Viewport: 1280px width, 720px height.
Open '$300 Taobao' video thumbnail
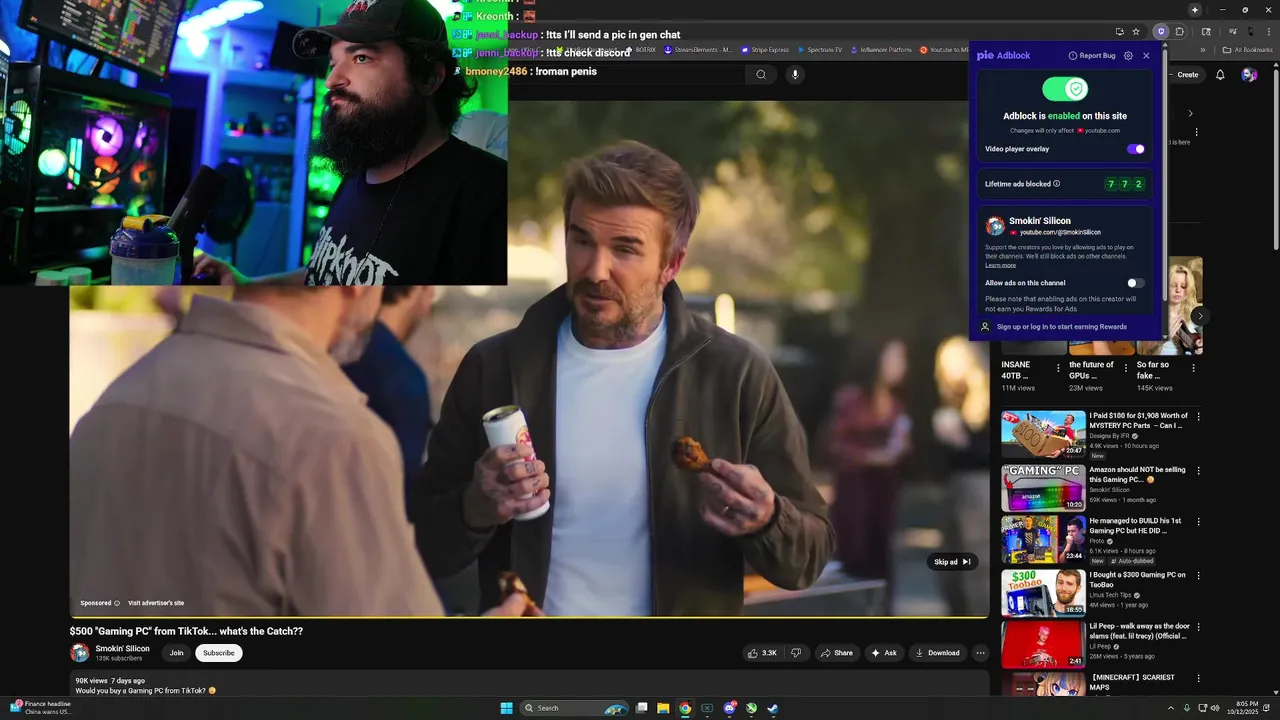[x=1043, y=592]
